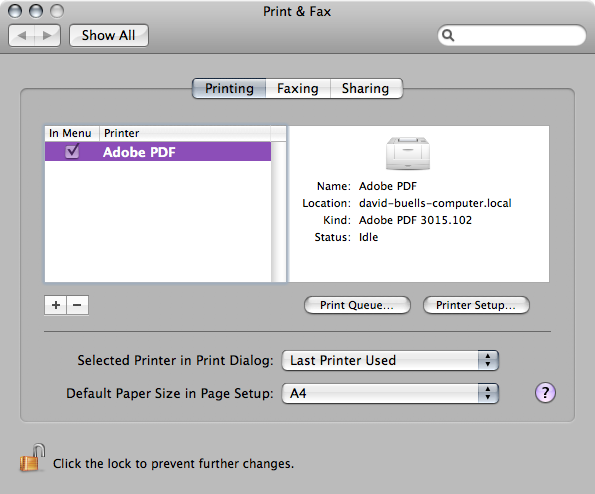This screenshot has height=494, width=595.
Task: Click the david-buells-computer.local location text
Action: (435, 203)
